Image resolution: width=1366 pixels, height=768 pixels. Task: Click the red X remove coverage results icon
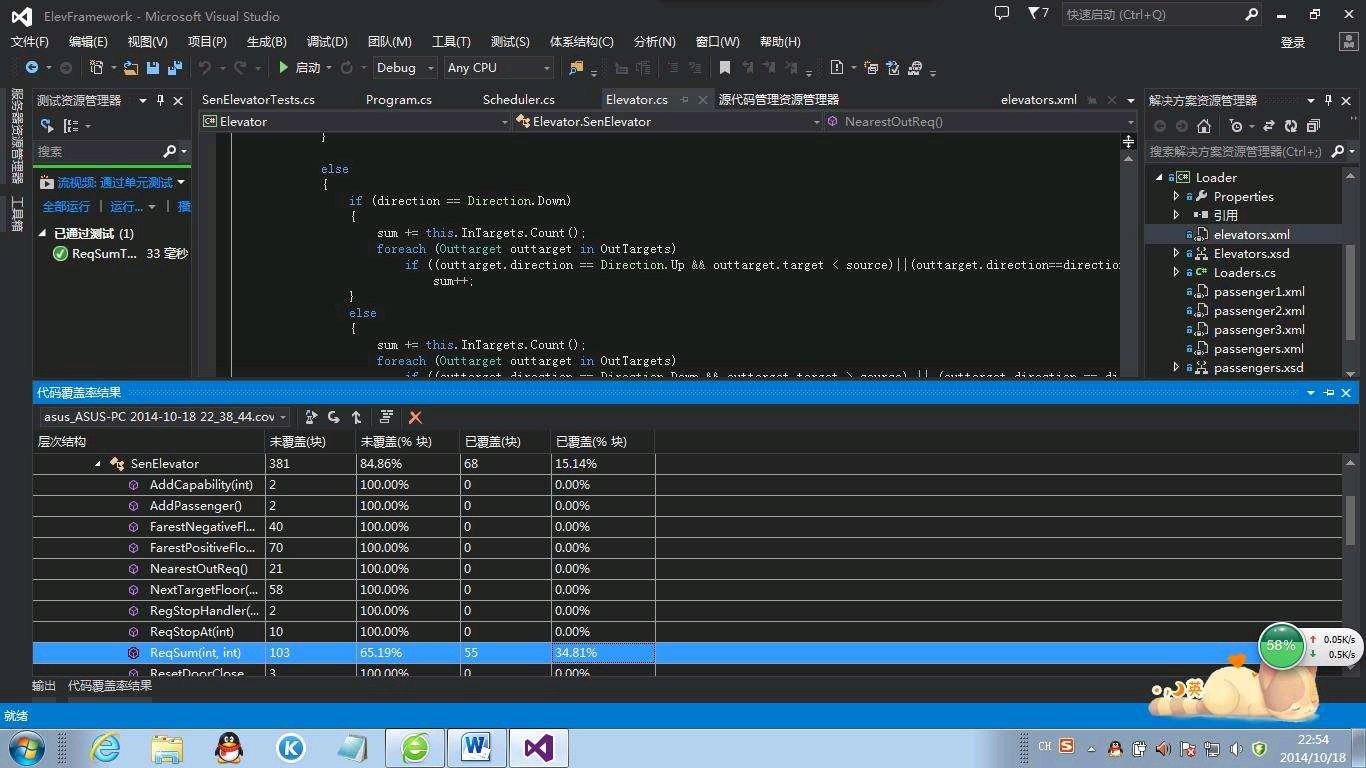[415, 417]
